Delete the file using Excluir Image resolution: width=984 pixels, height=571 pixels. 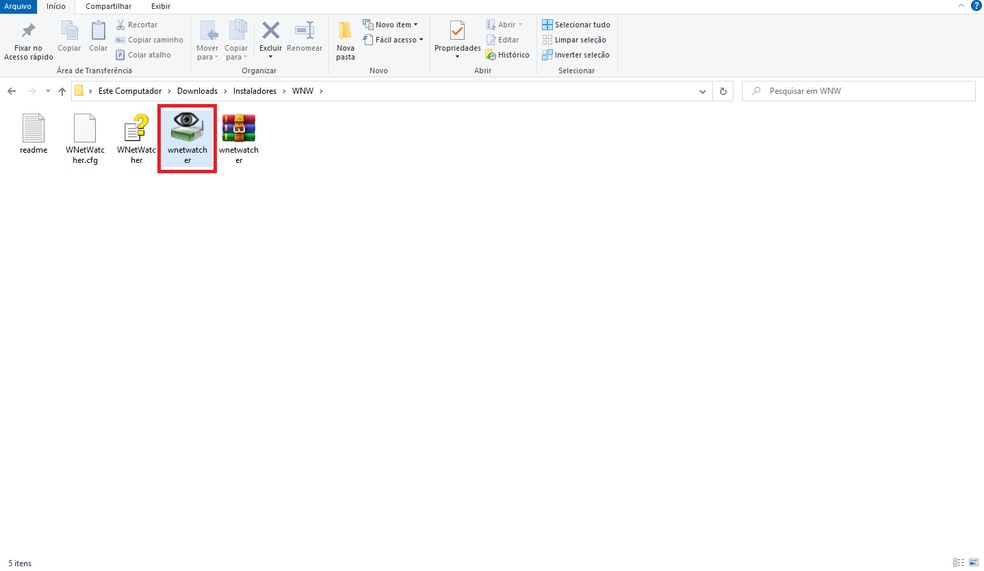click(x=270, y=36)
